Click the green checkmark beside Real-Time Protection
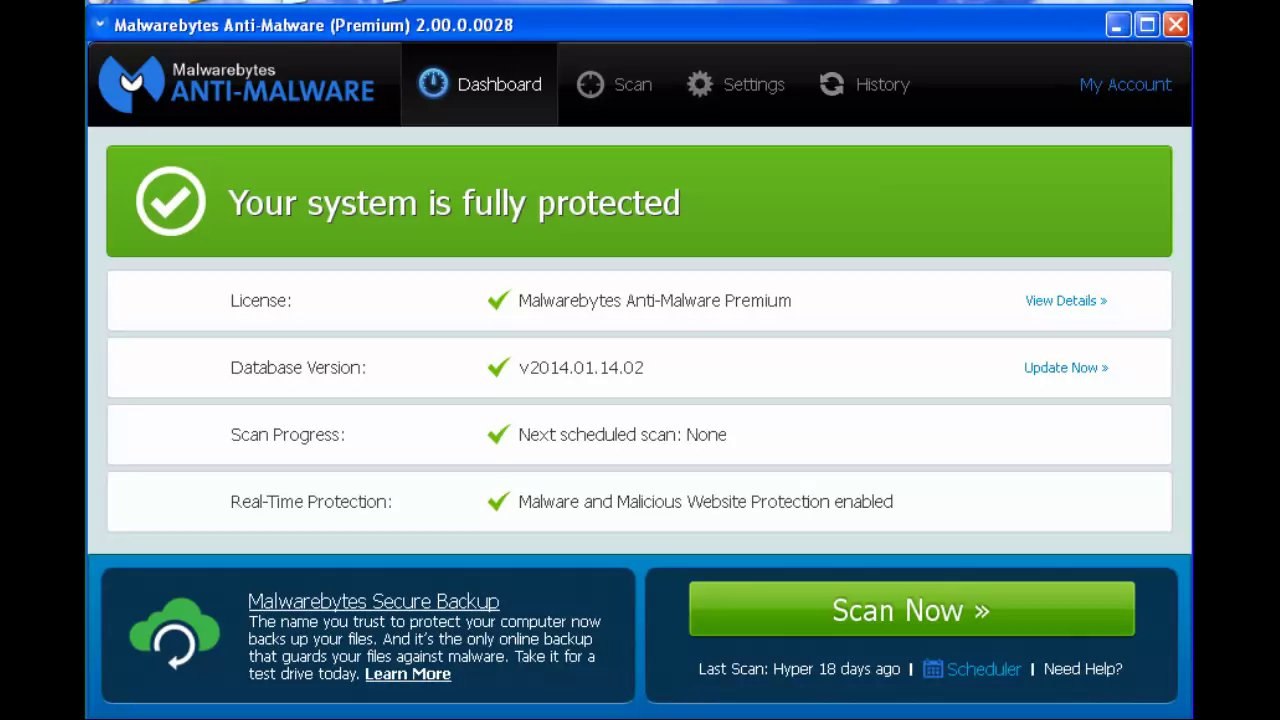This screenshot has height=720, width=1280. [498, 501]
